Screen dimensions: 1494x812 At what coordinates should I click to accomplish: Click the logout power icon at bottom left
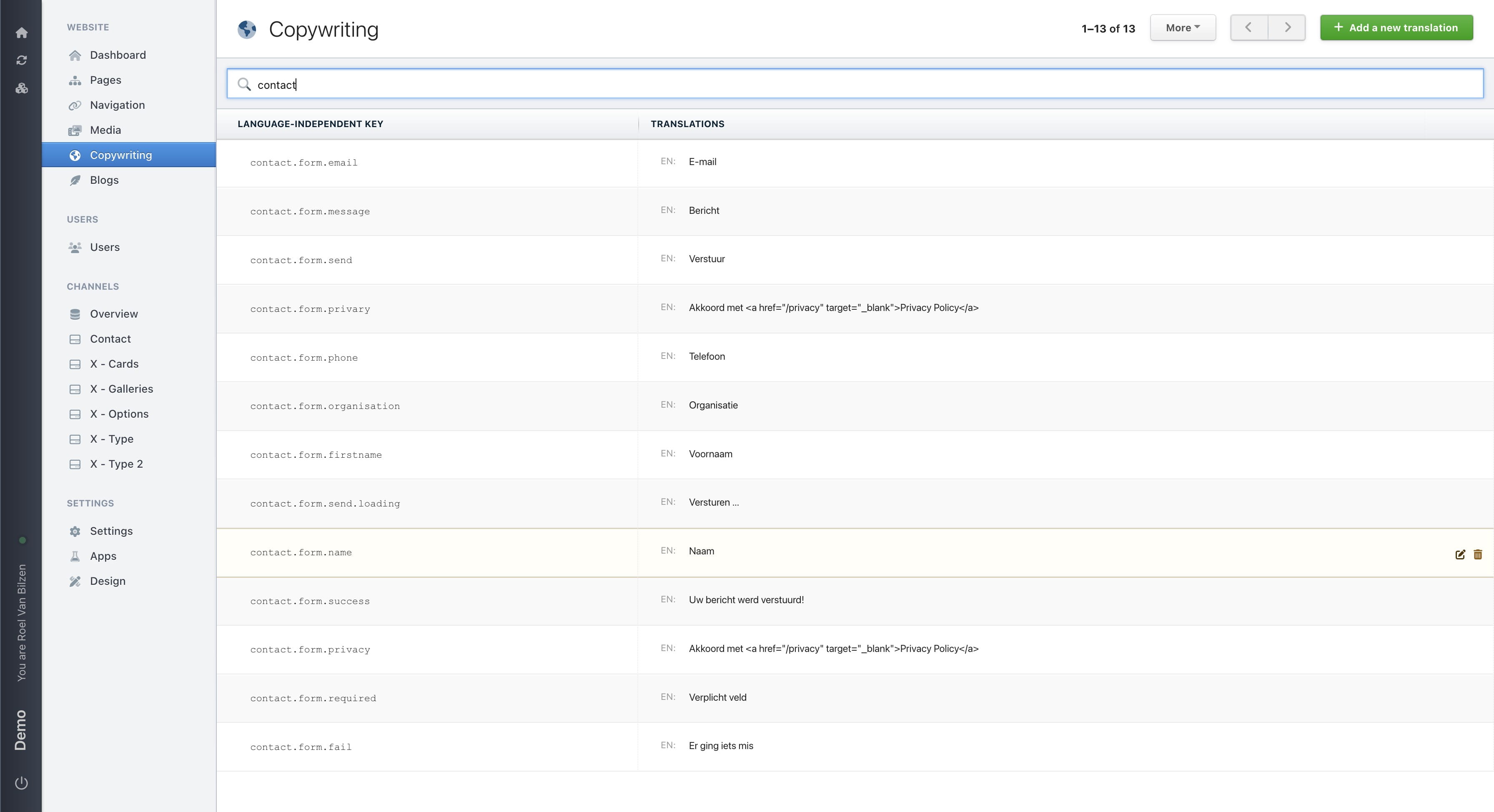click(21, 782)
